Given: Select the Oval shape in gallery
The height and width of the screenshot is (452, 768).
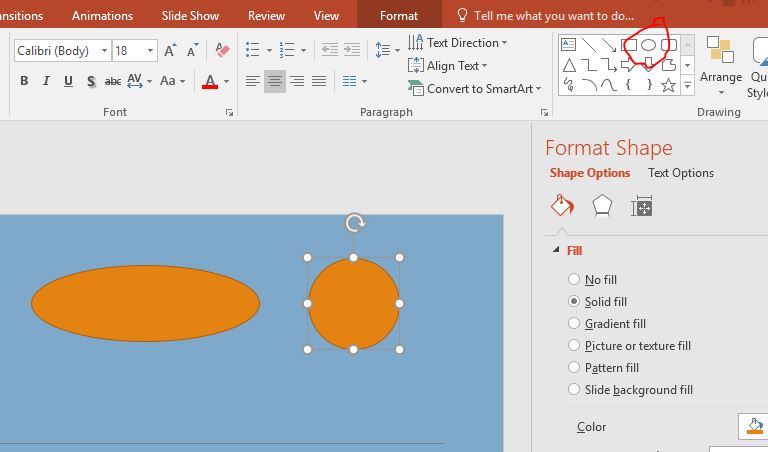Looking at the screenshot, I should 648,45.
